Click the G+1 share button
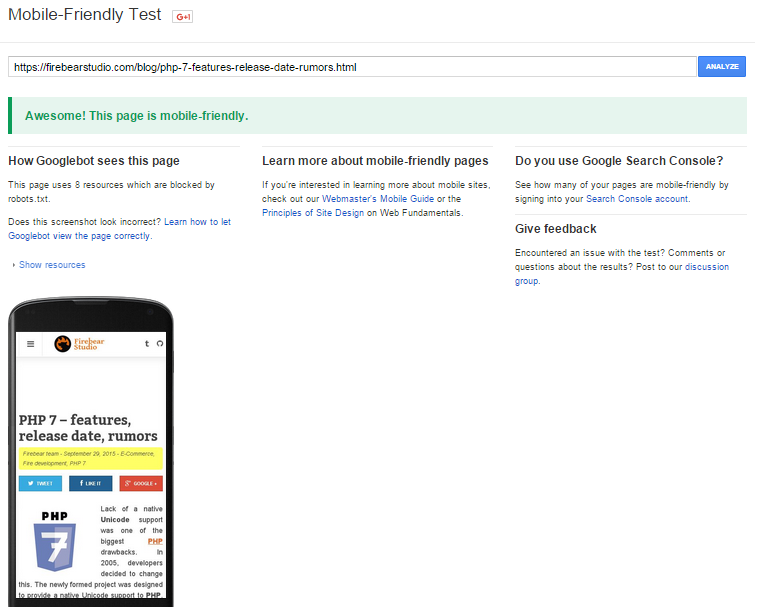This screenshot has width=763, height=607. point(182,17)
